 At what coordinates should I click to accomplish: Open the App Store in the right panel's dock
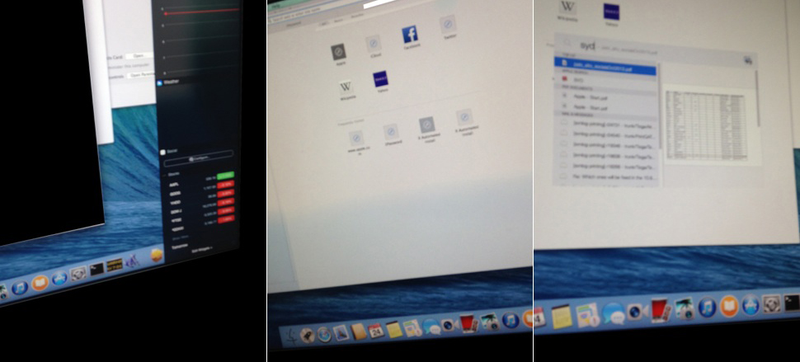(x=750, y=304)
